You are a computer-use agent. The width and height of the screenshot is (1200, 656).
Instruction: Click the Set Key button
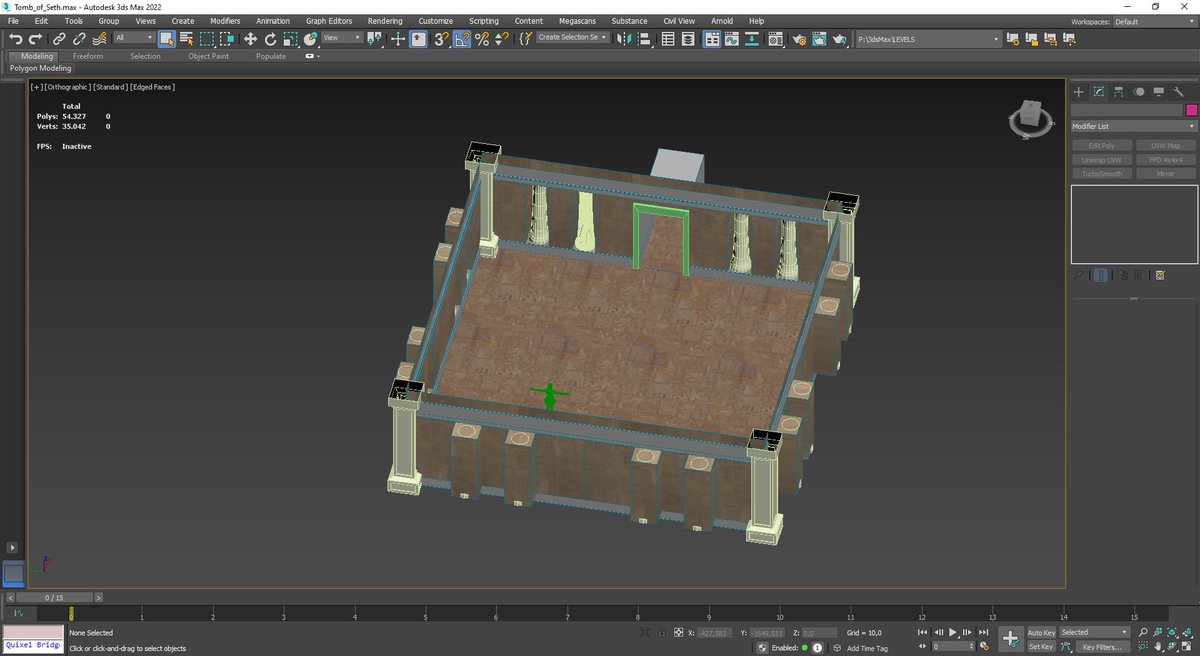1040,647
